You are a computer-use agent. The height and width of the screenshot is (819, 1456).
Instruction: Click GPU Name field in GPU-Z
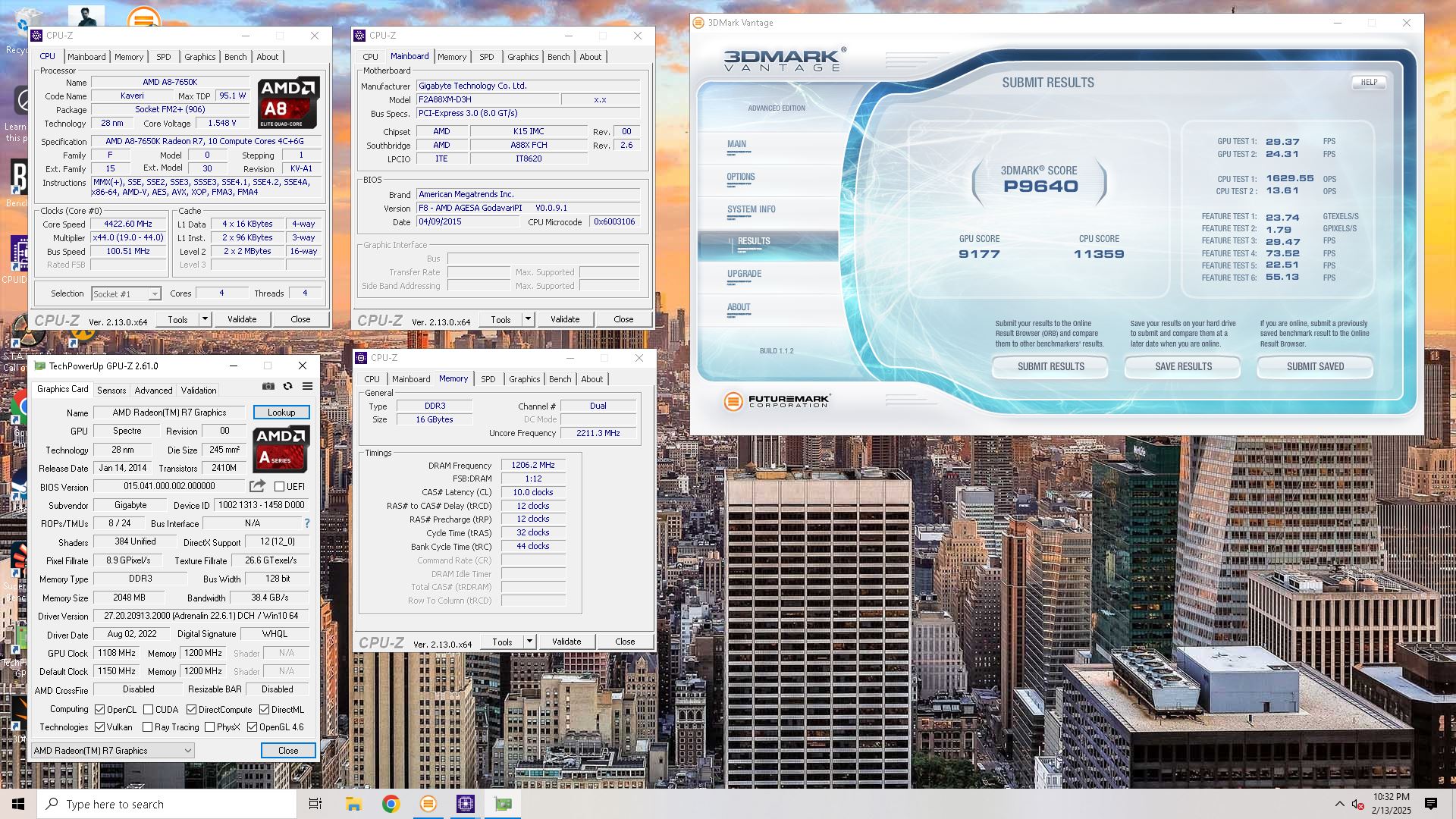coord(169,413)
